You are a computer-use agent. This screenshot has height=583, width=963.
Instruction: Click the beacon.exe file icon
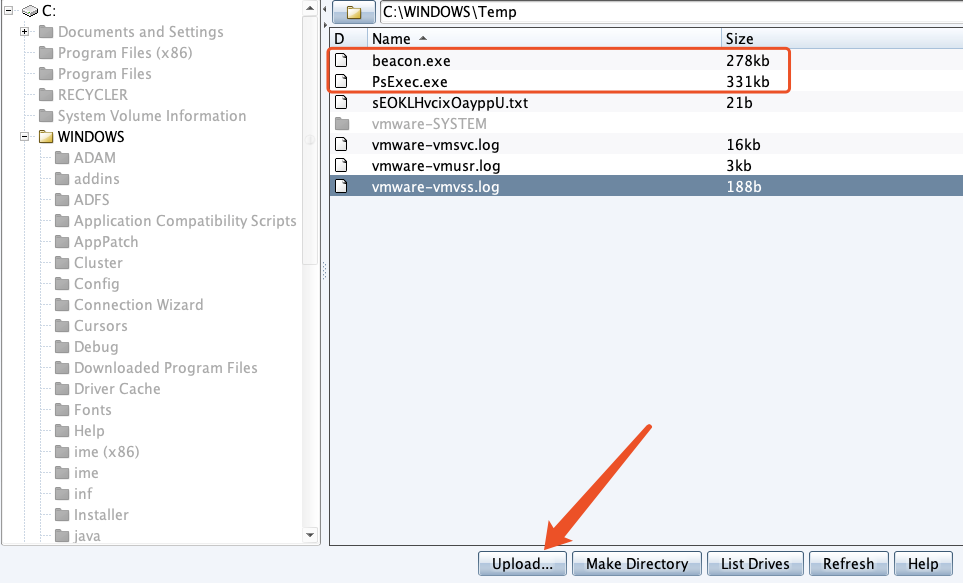coord(341,60)
